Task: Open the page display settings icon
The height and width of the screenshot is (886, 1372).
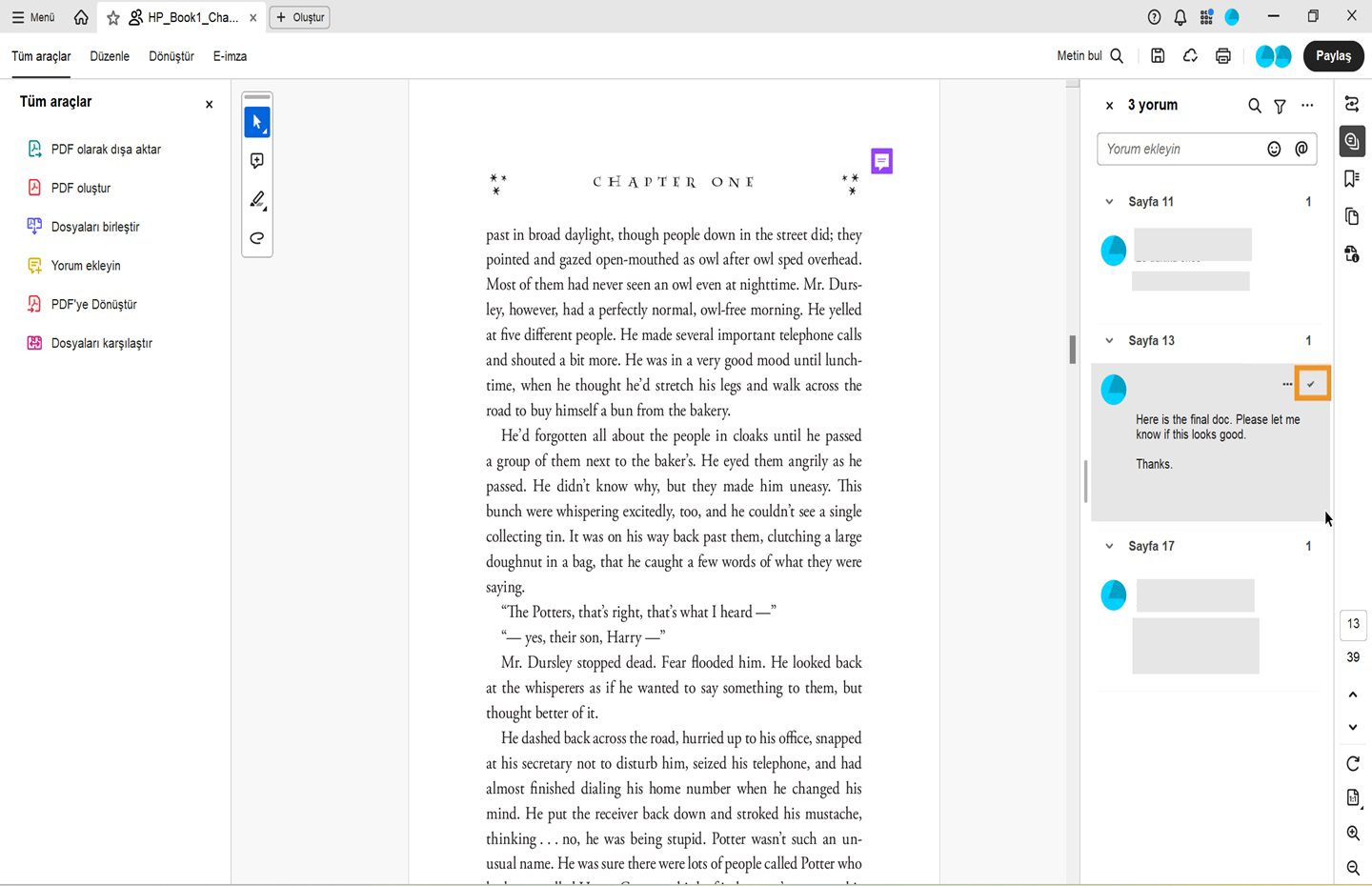Action: tap(1353, 798)
